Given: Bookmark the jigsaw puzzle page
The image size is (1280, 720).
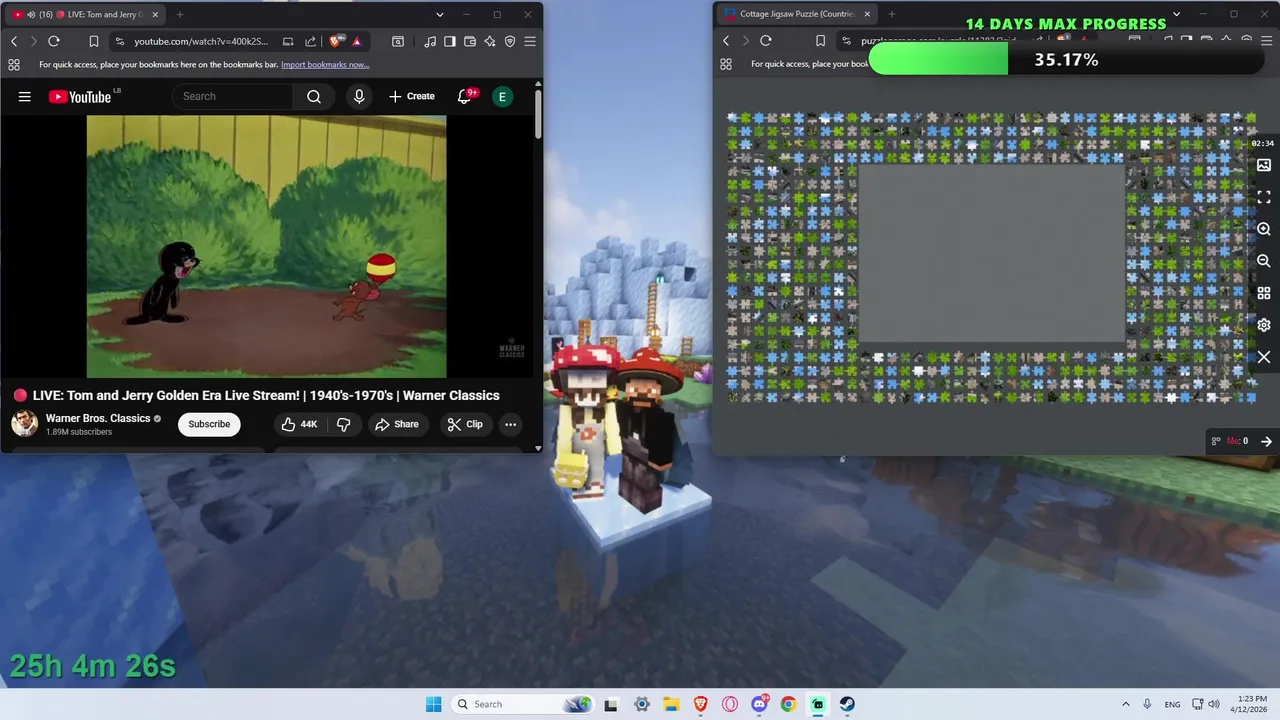Looking at the screenshot, I should tap(820, 41).
